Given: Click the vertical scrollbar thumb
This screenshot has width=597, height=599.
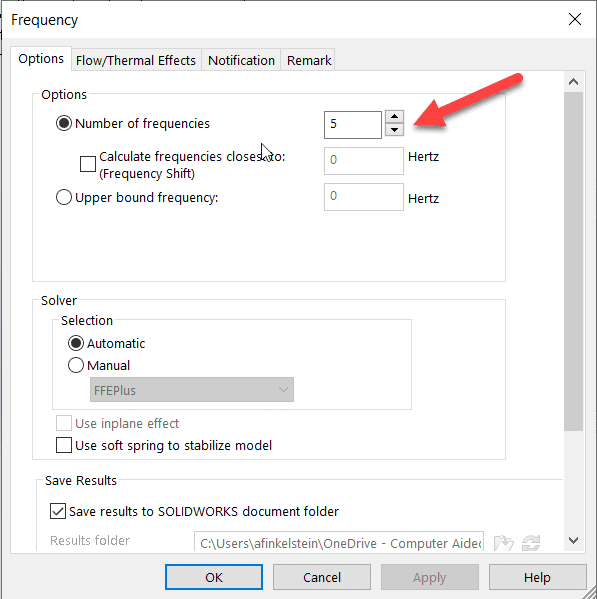Looking at the screenshot, I should pyautogui.click(x=573, y=261).
